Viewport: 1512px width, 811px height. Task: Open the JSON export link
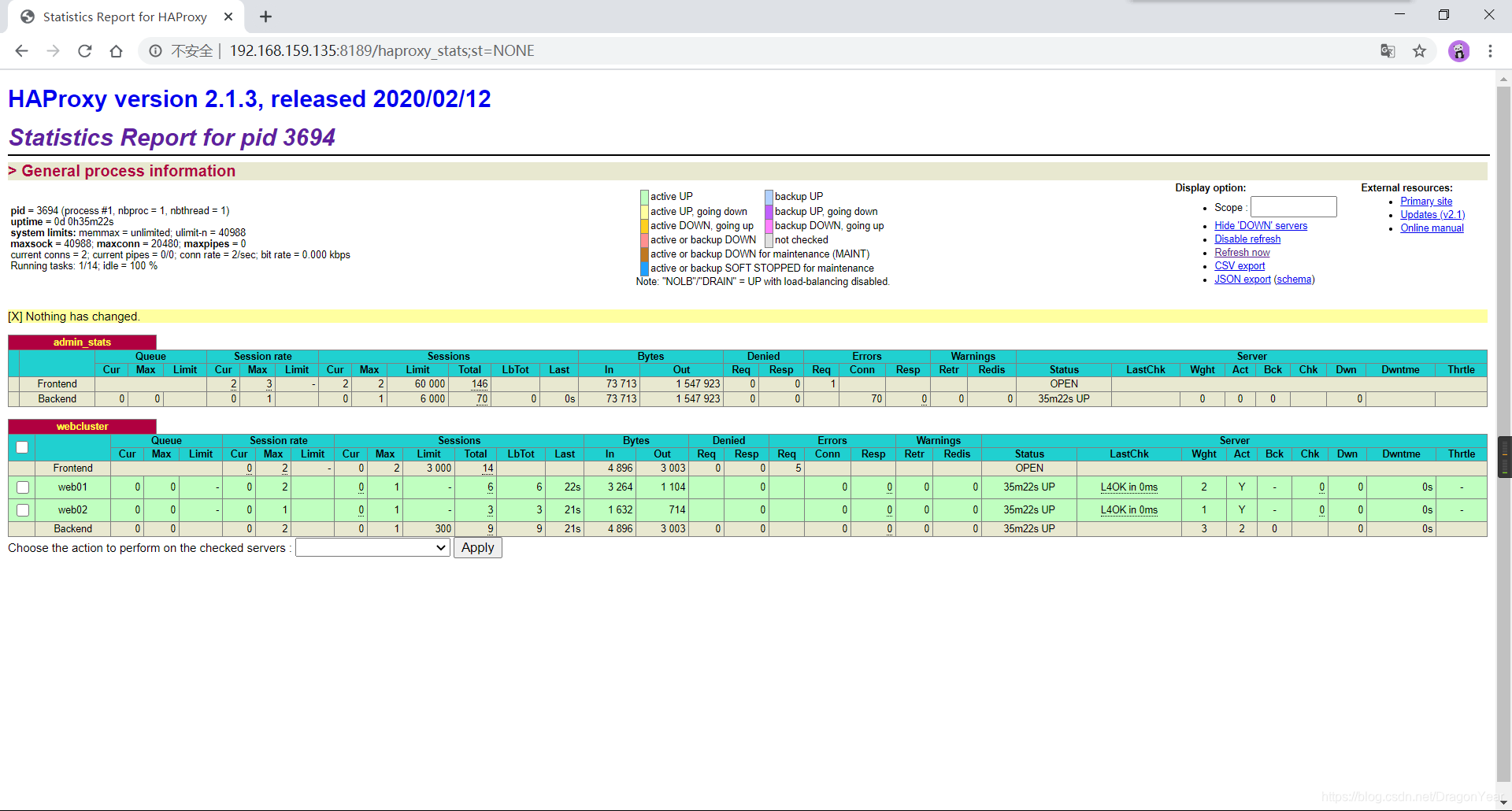tap(1242, 280)
